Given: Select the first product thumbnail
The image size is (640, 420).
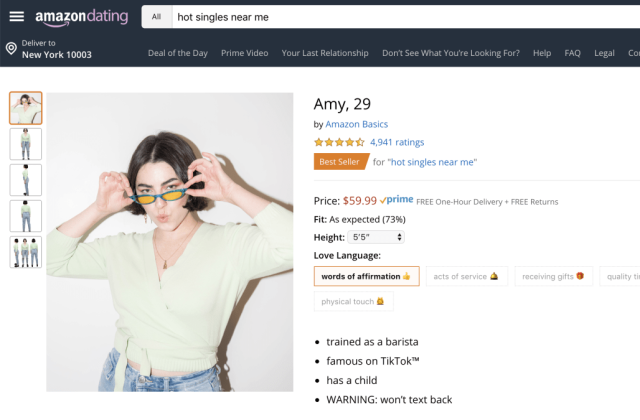Looking at the screenshot, I should click(x=26, y=108).
